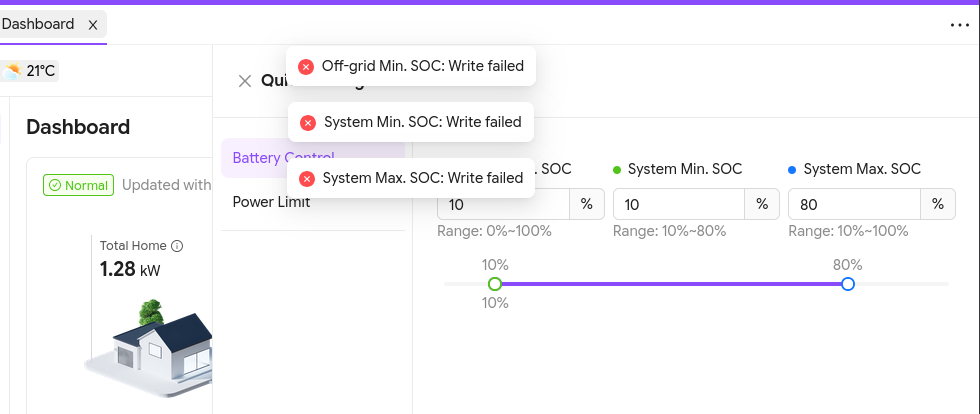Close the Quick Settings panel

click(x=244, y=81)
